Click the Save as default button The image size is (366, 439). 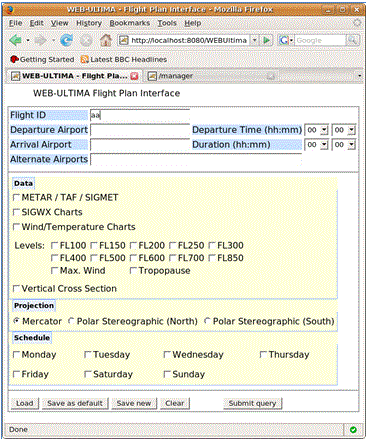point(75,403)
